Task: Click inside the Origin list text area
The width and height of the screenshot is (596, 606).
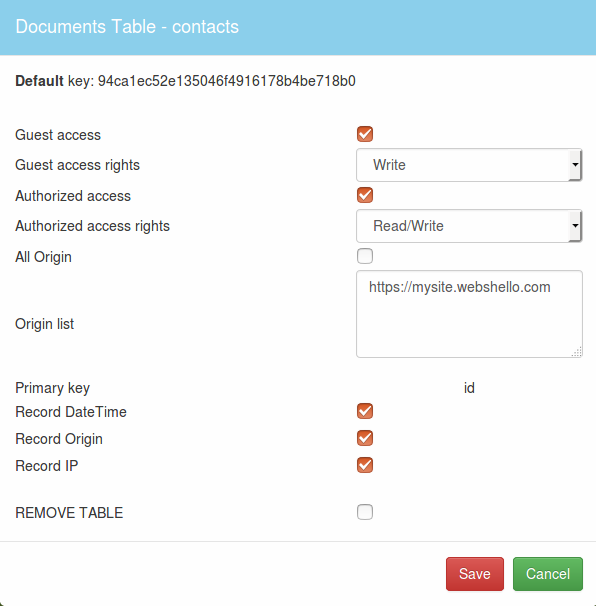Action: click(469, 314)
